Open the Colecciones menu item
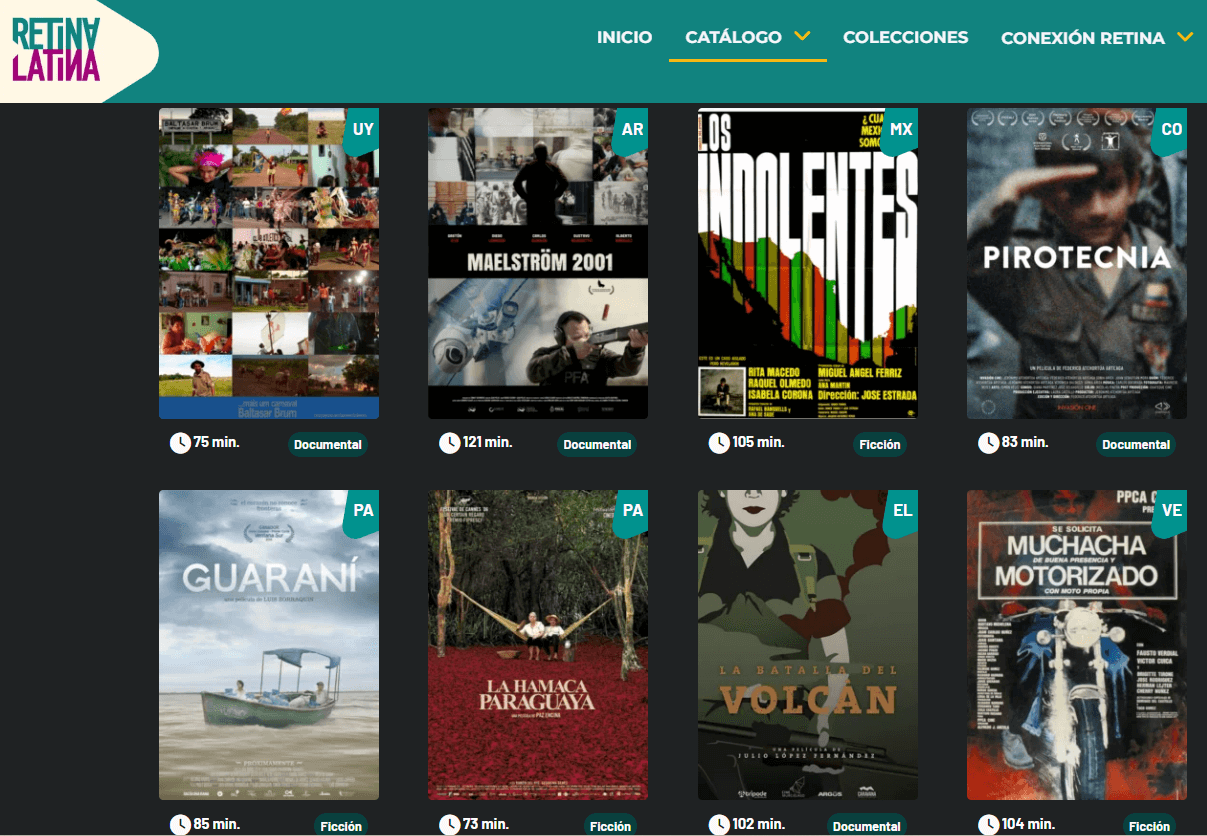The height and width of the screenshot is (836, 1207). 905,37
